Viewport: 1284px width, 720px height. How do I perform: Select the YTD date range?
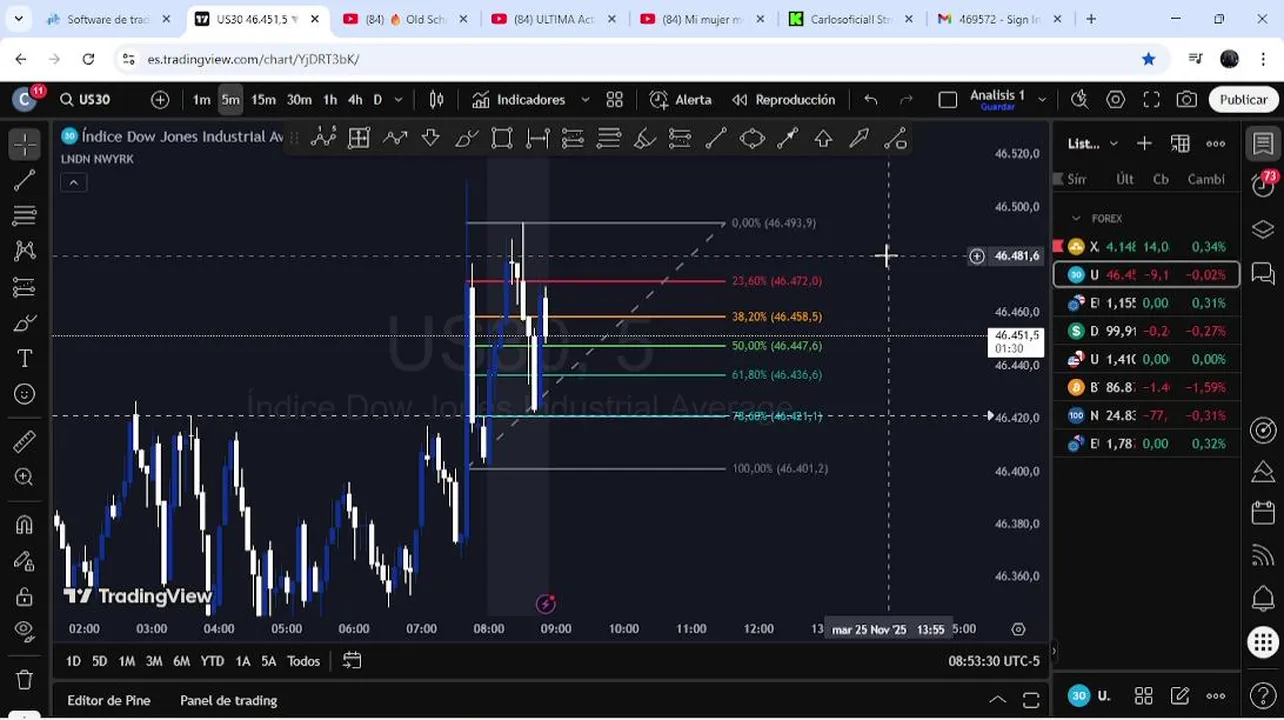tap(212, 661)
